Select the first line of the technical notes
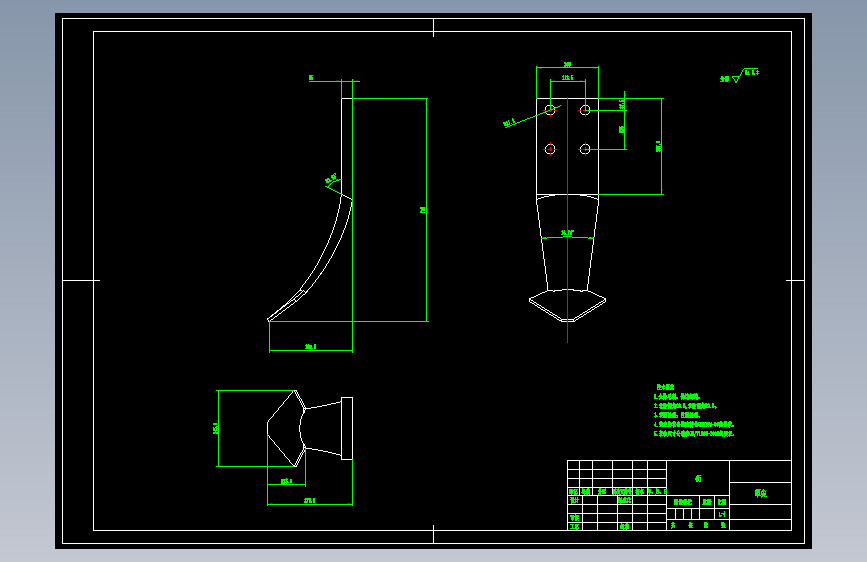Viewport: 867px width, 562px height. click(677, 397)
